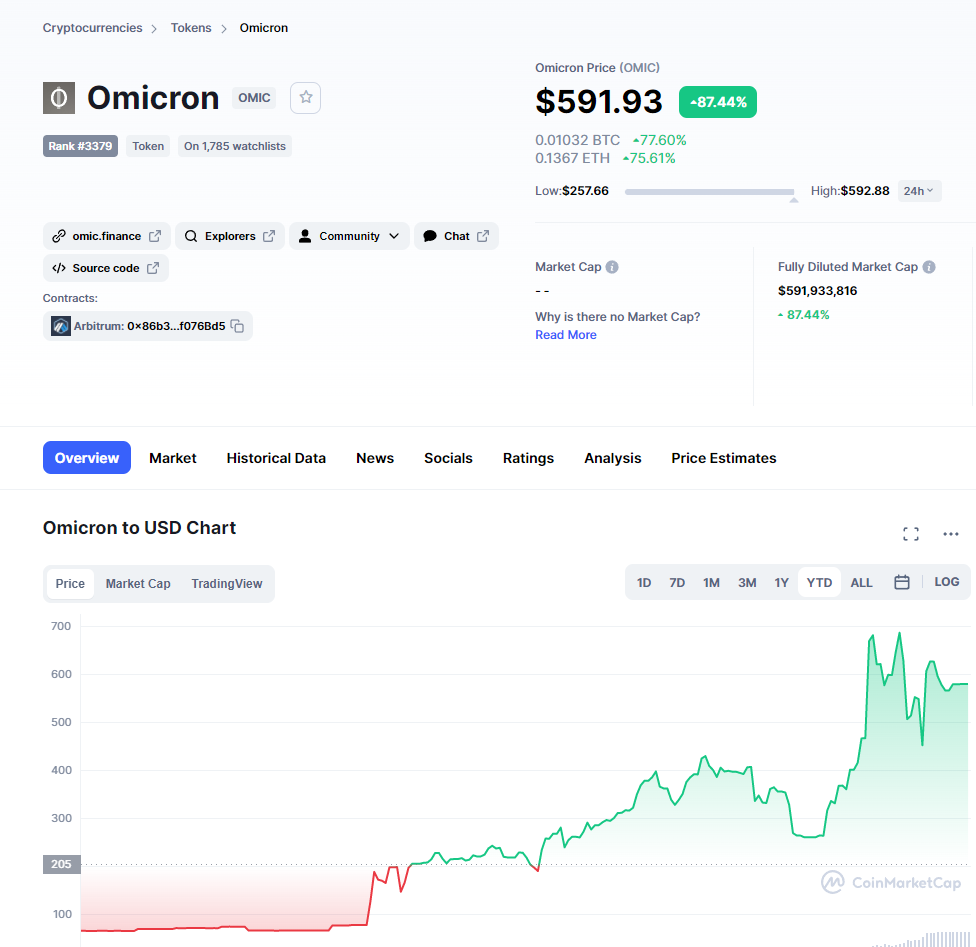Open the Chat speech-bubble button
Screen dimensions: 976x947
pyautogui.click(x=456, y=236)
